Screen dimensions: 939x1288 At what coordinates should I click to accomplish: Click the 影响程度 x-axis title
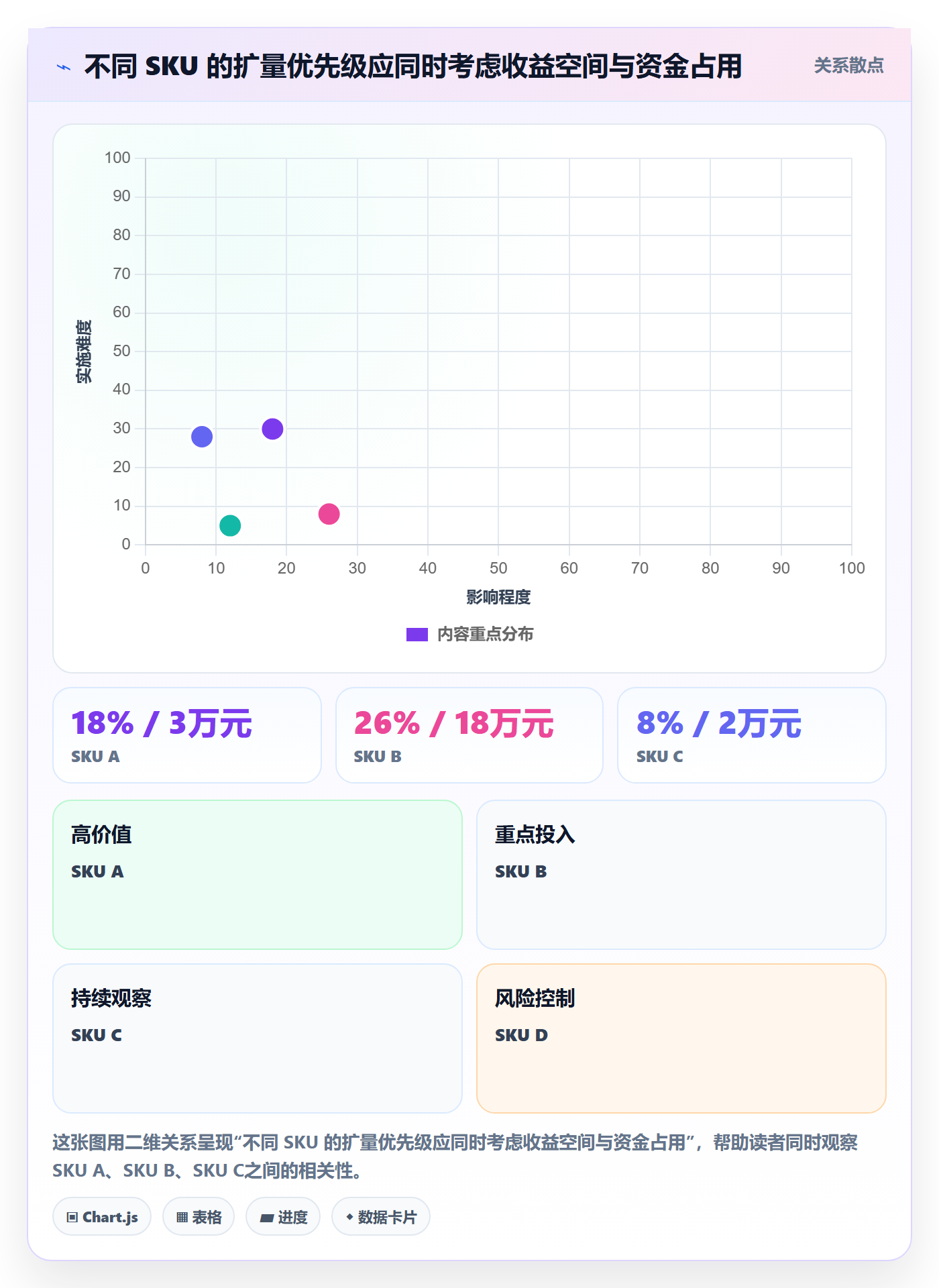click(x=498, y=597)
